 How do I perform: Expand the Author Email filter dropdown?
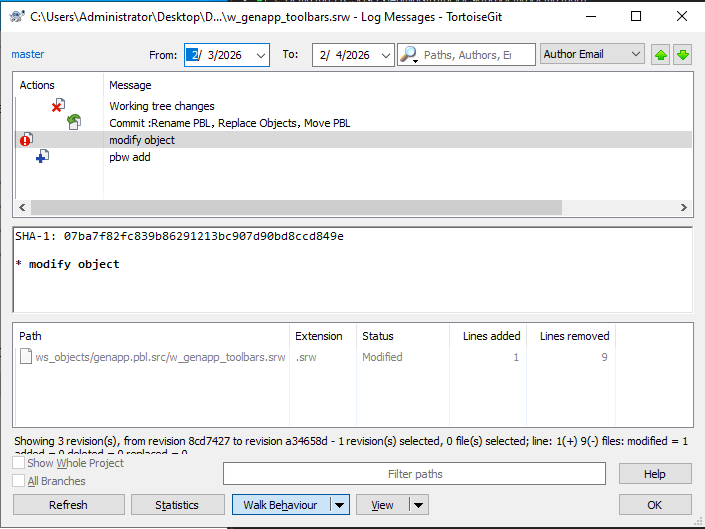(x=635, y=55)
